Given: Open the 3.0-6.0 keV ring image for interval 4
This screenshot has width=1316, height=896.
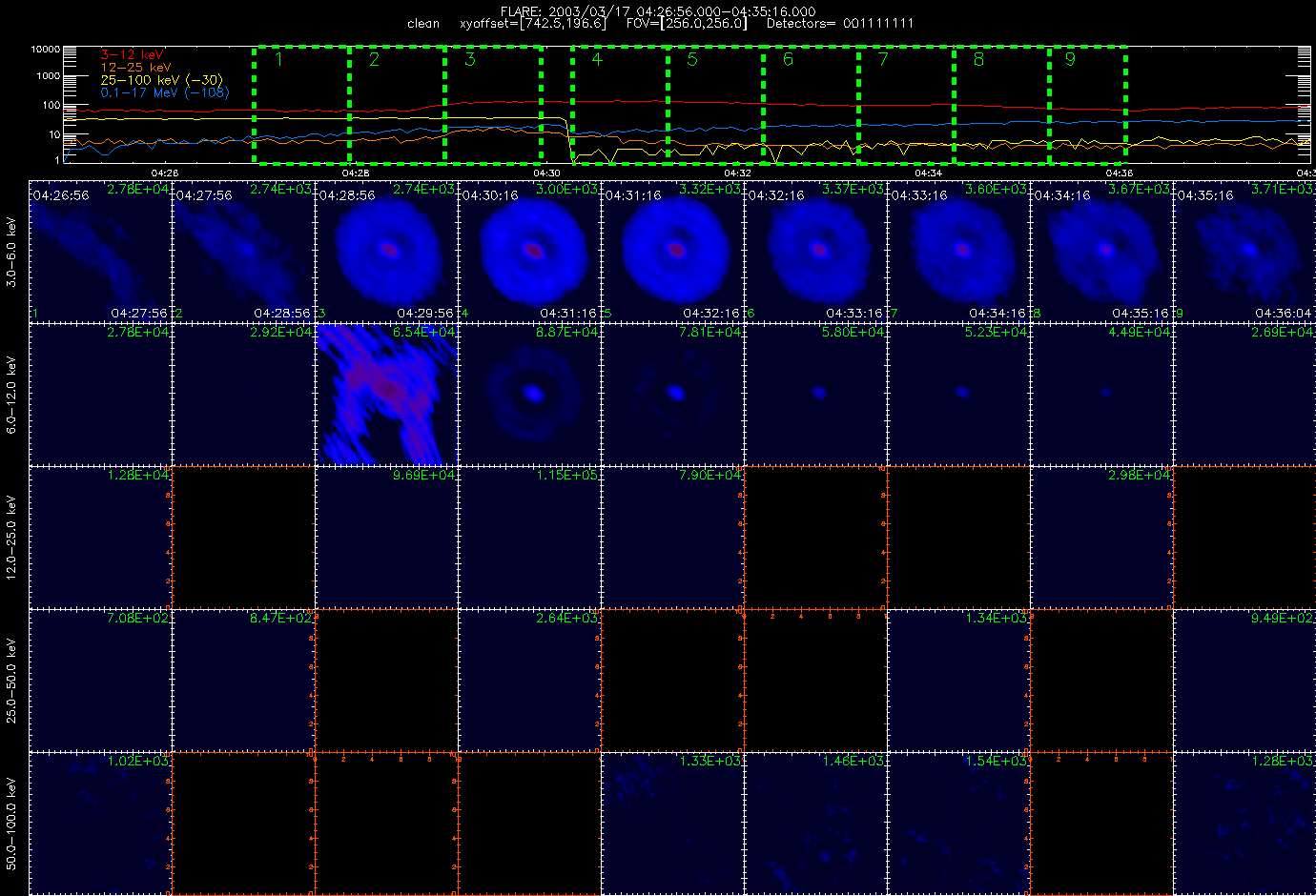Looking at the screenshot, I should click(529, 252).
